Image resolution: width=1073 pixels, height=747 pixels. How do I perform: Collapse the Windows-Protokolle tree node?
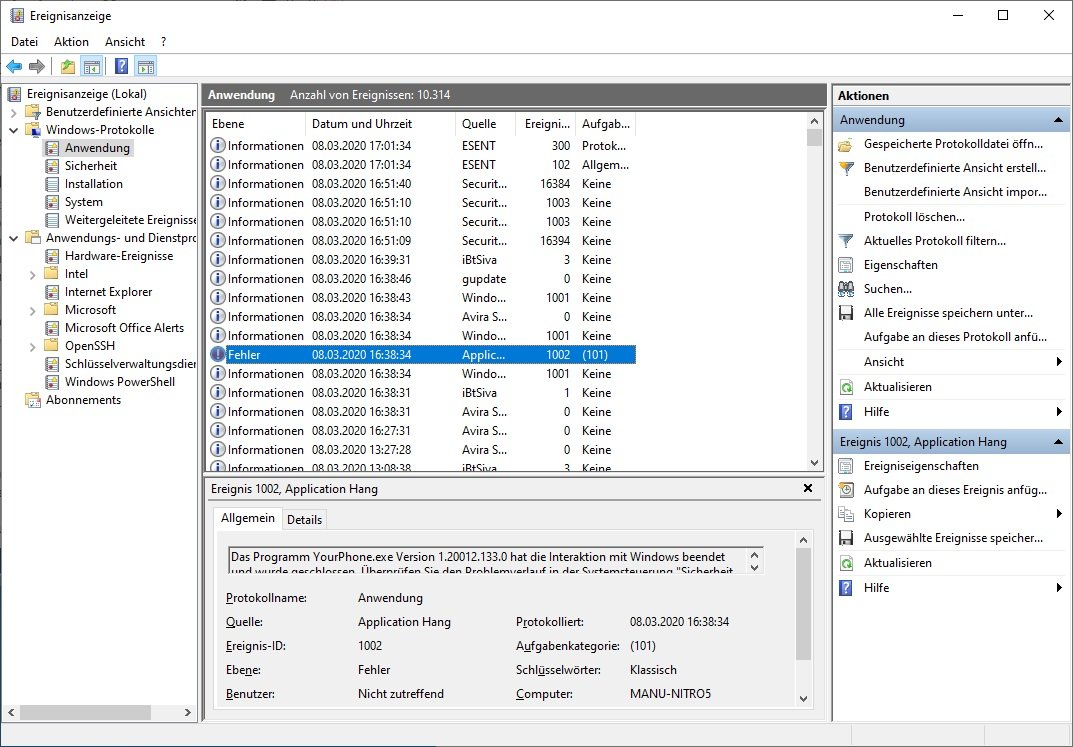(14, 130)
